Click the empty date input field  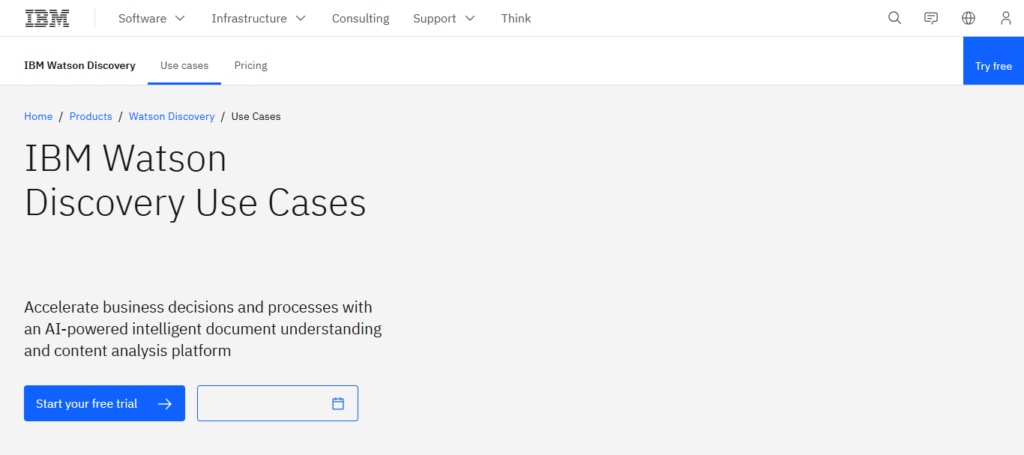pos(278,403)
